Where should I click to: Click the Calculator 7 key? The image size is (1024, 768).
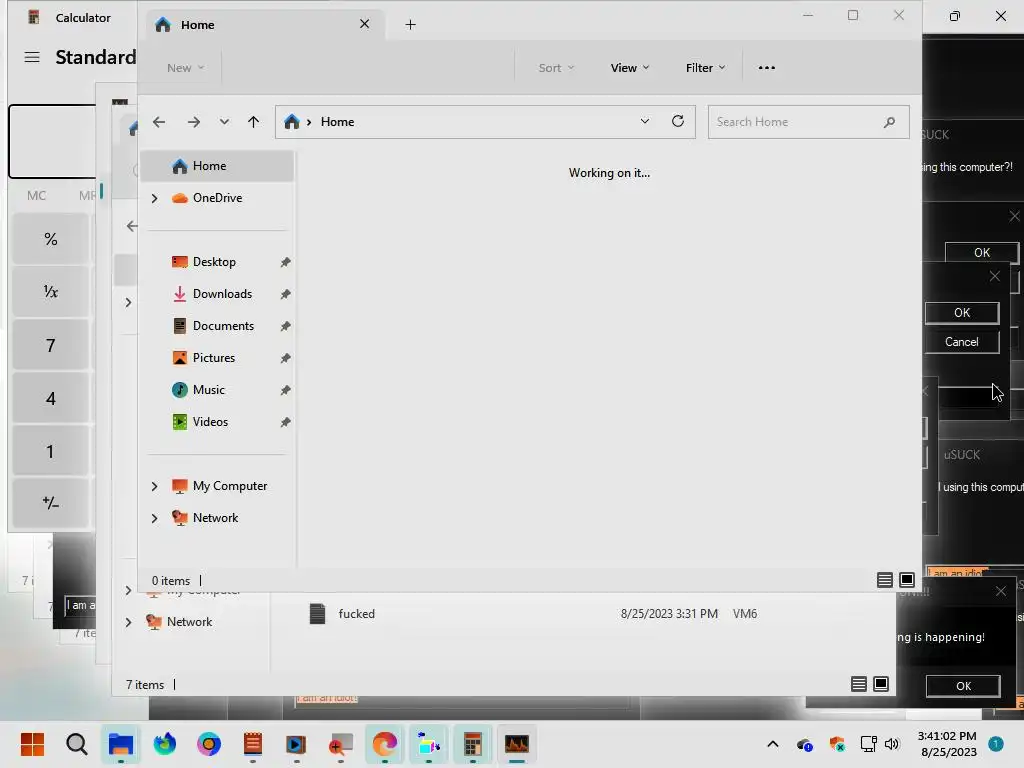[50, 345]
